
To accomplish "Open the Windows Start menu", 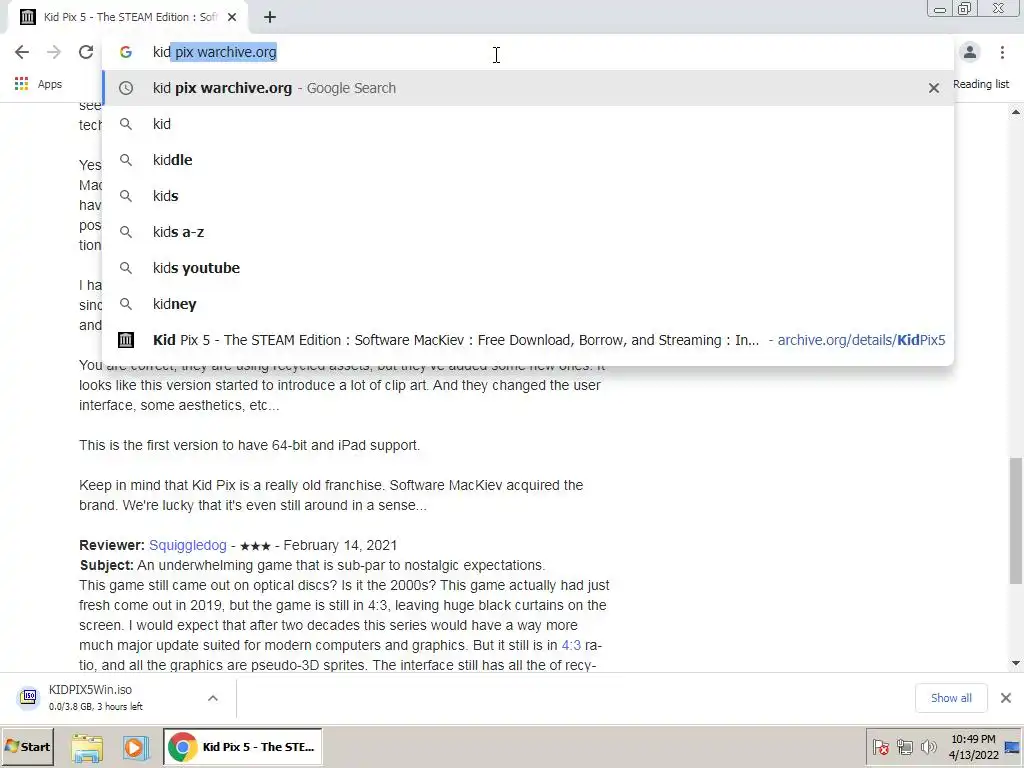I will click(27, 746).
